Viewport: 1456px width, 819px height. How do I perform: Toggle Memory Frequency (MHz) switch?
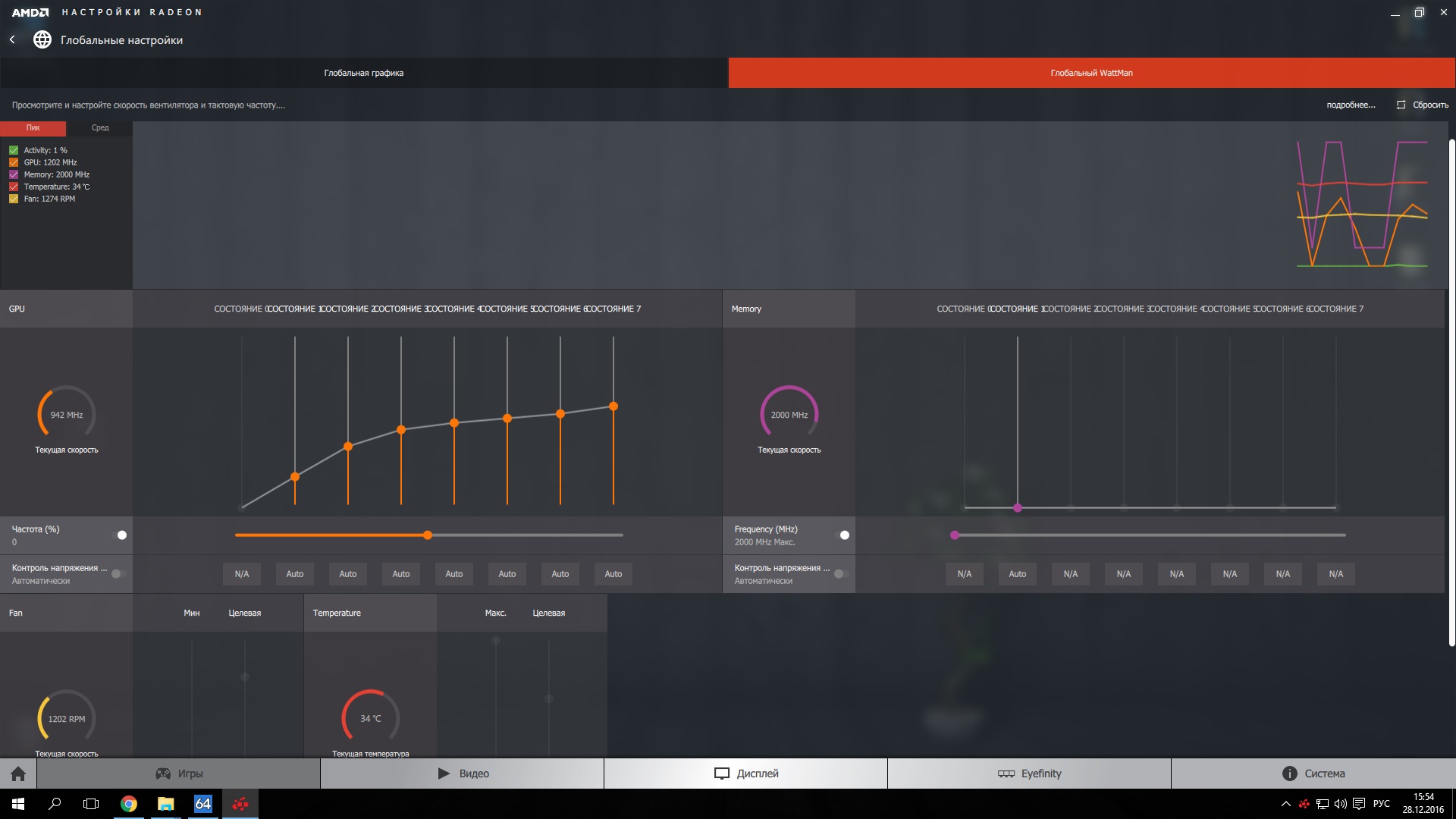click(842, 535)
